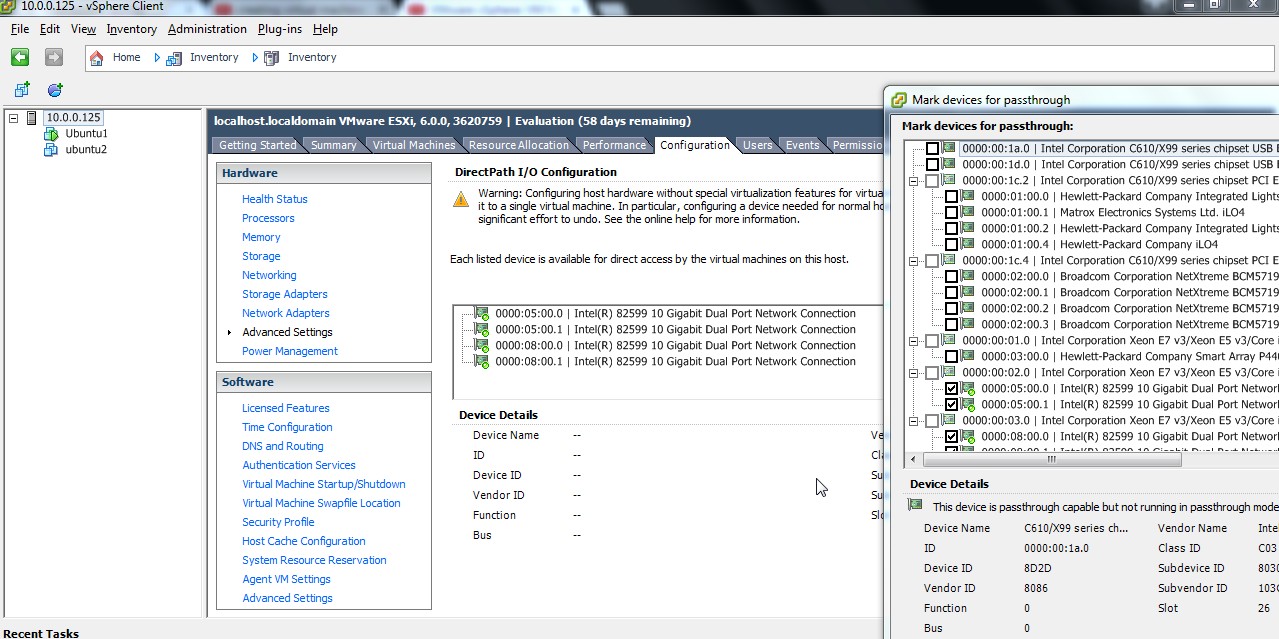Click the second Inventory breadcrumb host icon
1279x639 pixels.
[x=271, y=58]
